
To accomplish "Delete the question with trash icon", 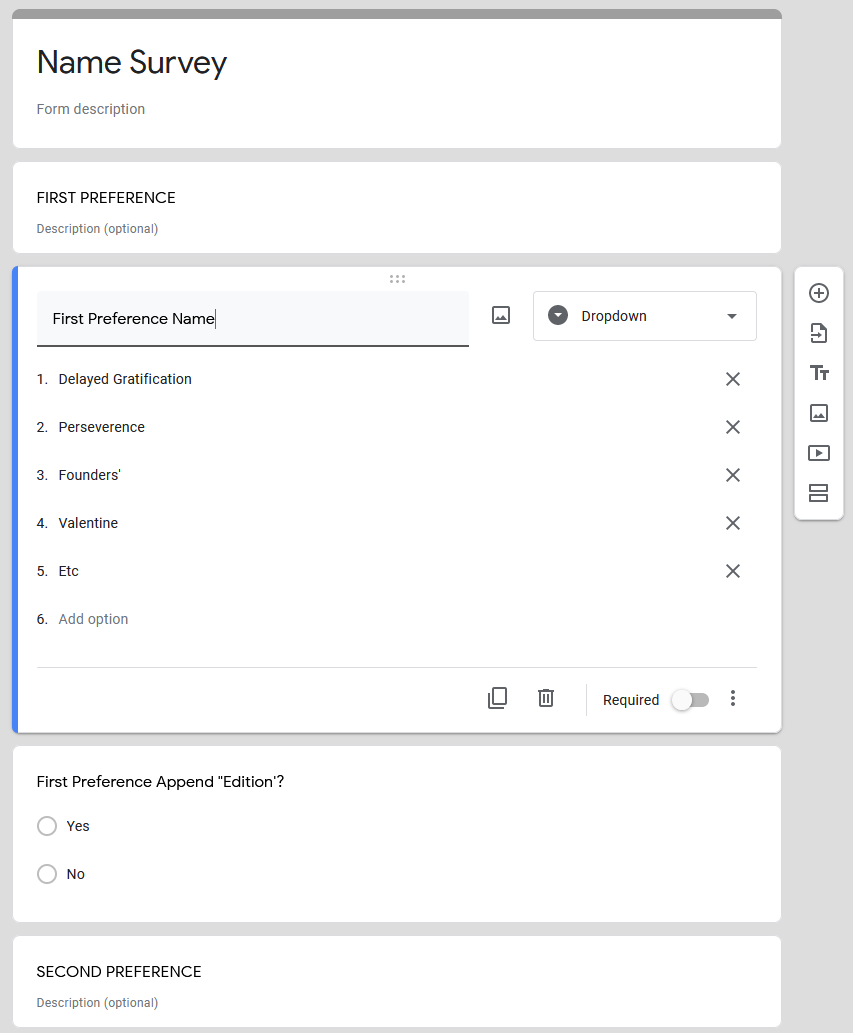I will tap(546, 698).
